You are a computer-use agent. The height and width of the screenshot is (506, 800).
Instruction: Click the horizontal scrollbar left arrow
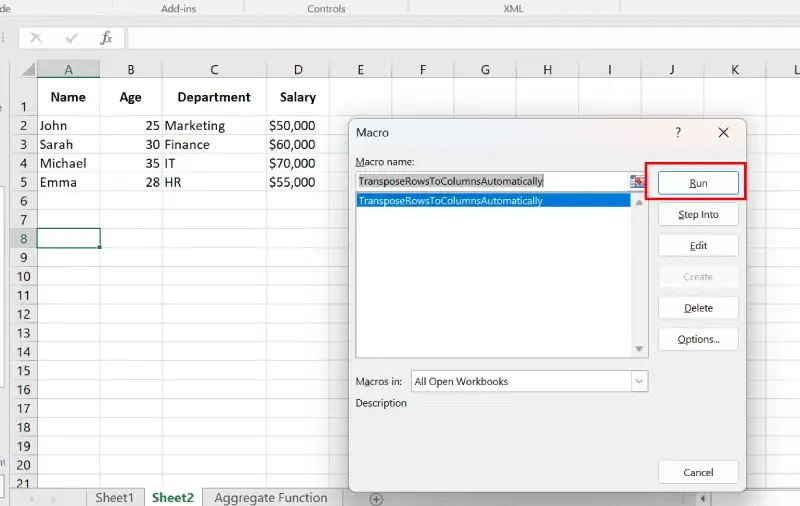703,498
